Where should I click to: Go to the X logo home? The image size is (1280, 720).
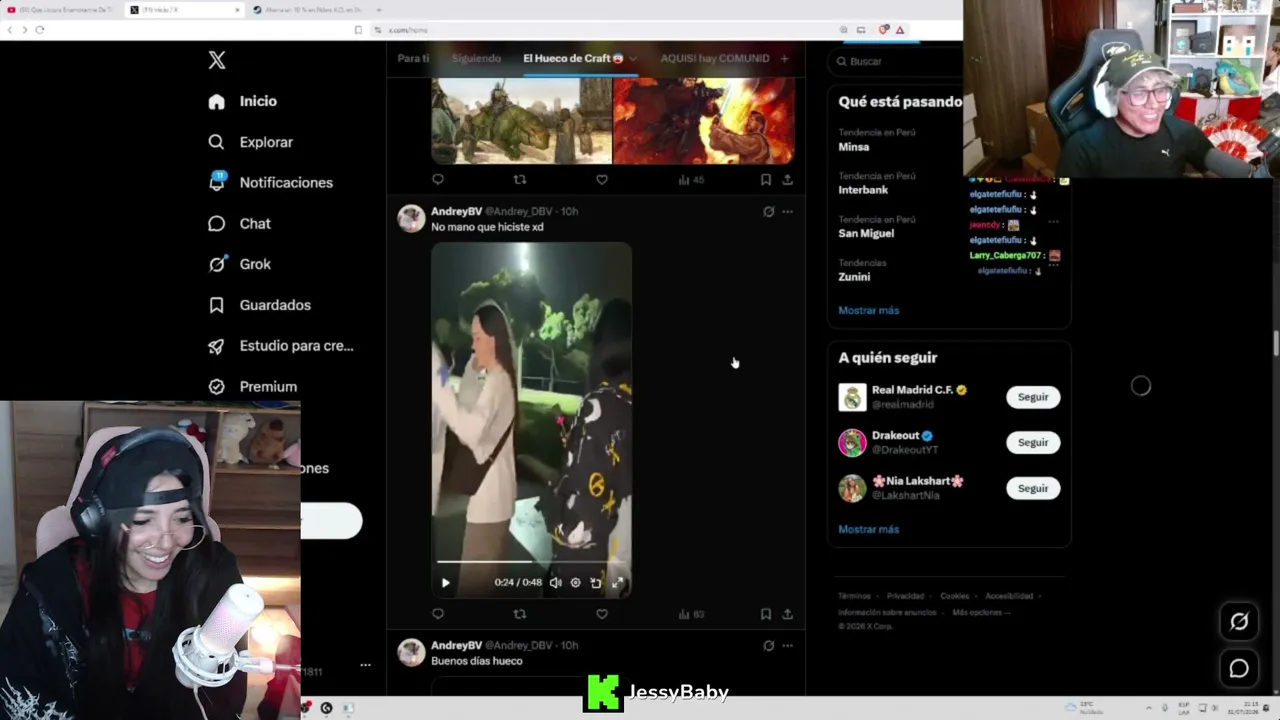[217, 60]
